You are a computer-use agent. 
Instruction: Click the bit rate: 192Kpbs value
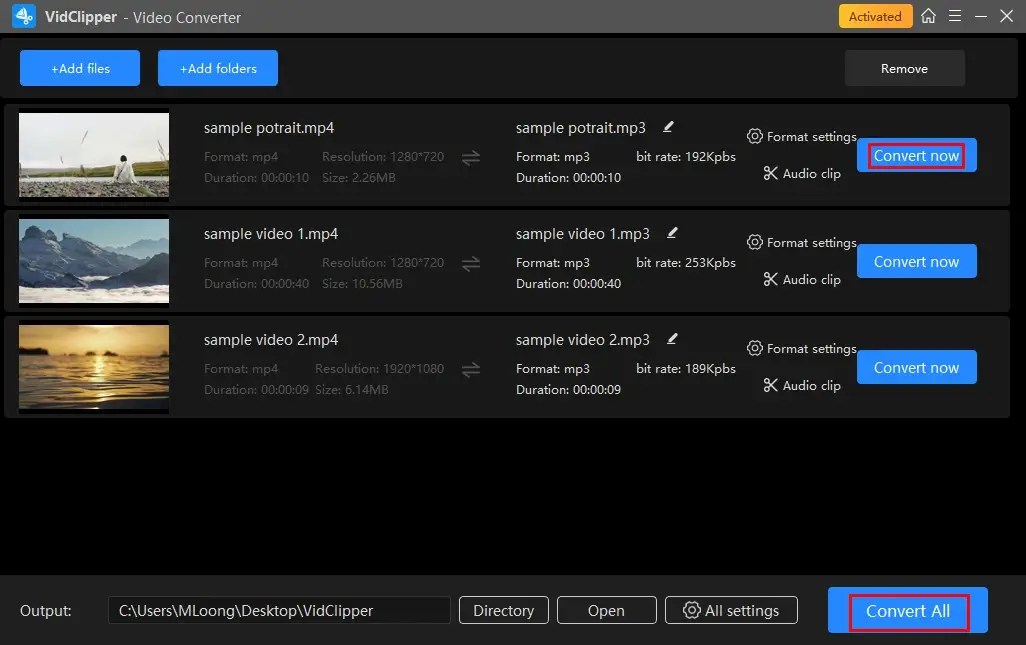[686, 156]
